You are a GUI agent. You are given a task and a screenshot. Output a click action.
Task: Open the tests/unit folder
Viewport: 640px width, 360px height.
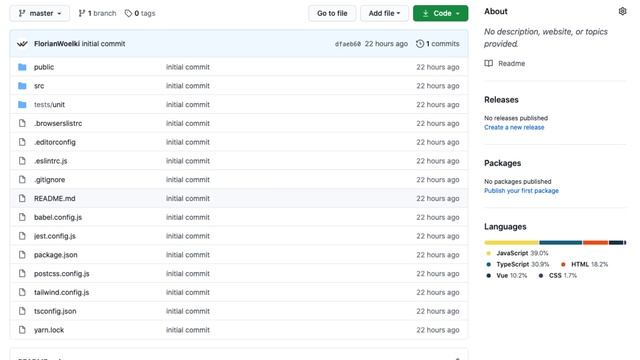point(49,104)
